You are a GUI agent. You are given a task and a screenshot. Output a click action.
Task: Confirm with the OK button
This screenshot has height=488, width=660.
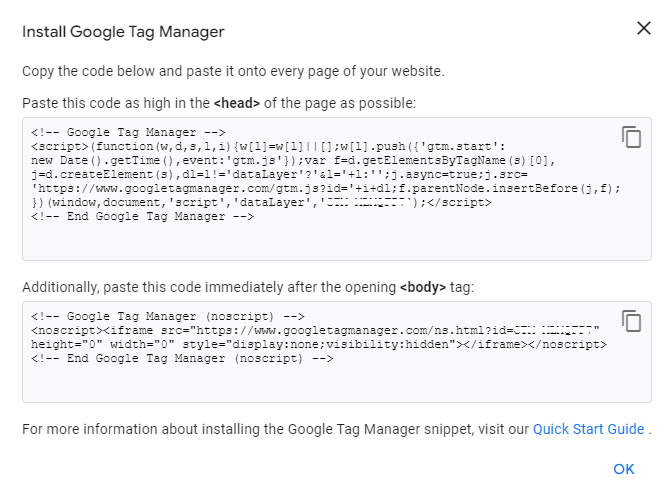(623, 469)
